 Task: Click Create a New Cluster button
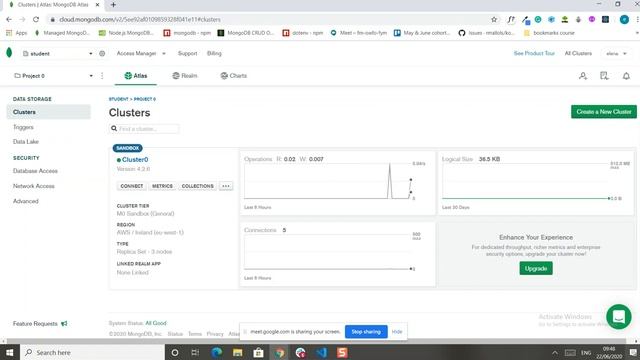tap(604, 112)
